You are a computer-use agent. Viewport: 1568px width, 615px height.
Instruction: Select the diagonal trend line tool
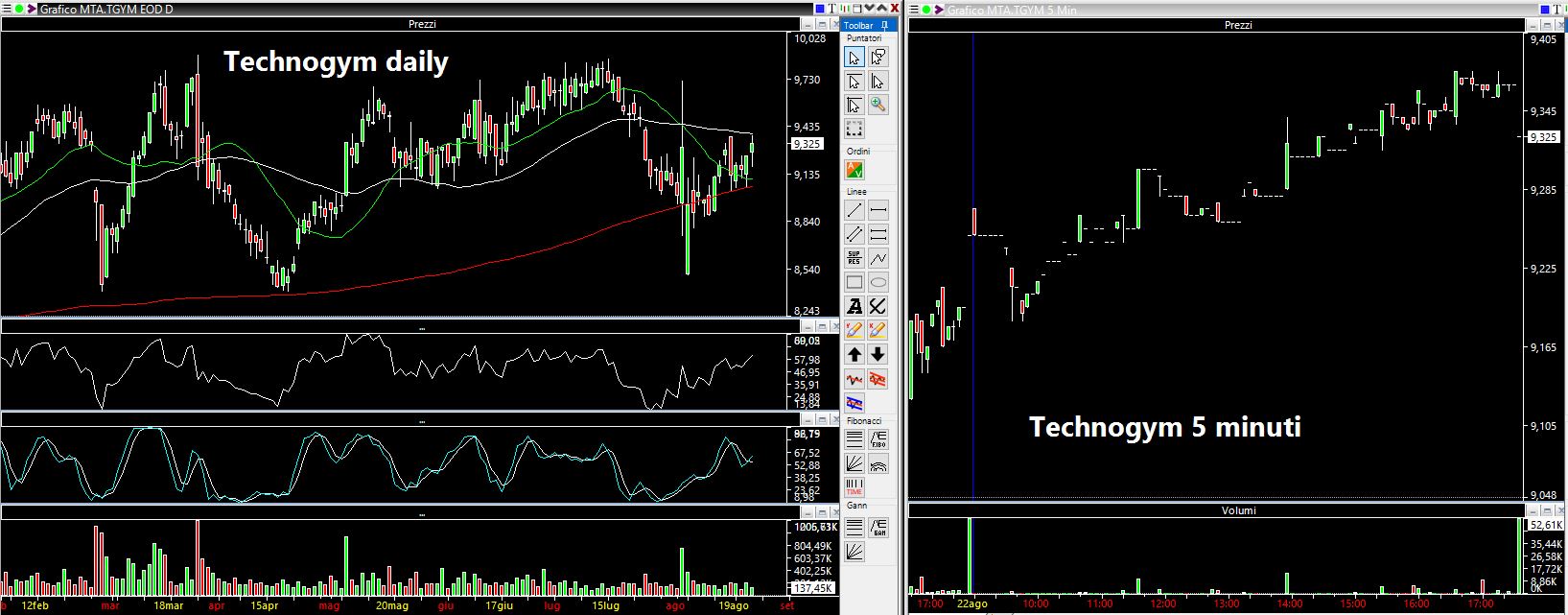(x=854, y=210)
